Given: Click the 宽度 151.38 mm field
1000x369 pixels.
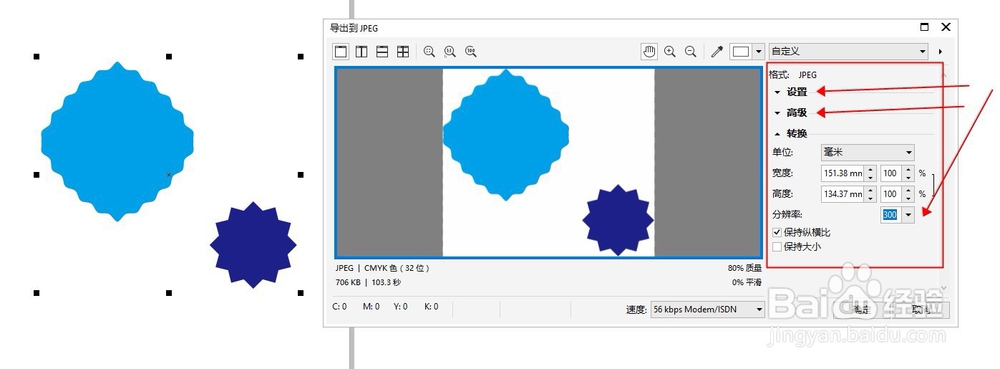Looking at the screenshot, I should pyautogui.click(x=842, y=173).
